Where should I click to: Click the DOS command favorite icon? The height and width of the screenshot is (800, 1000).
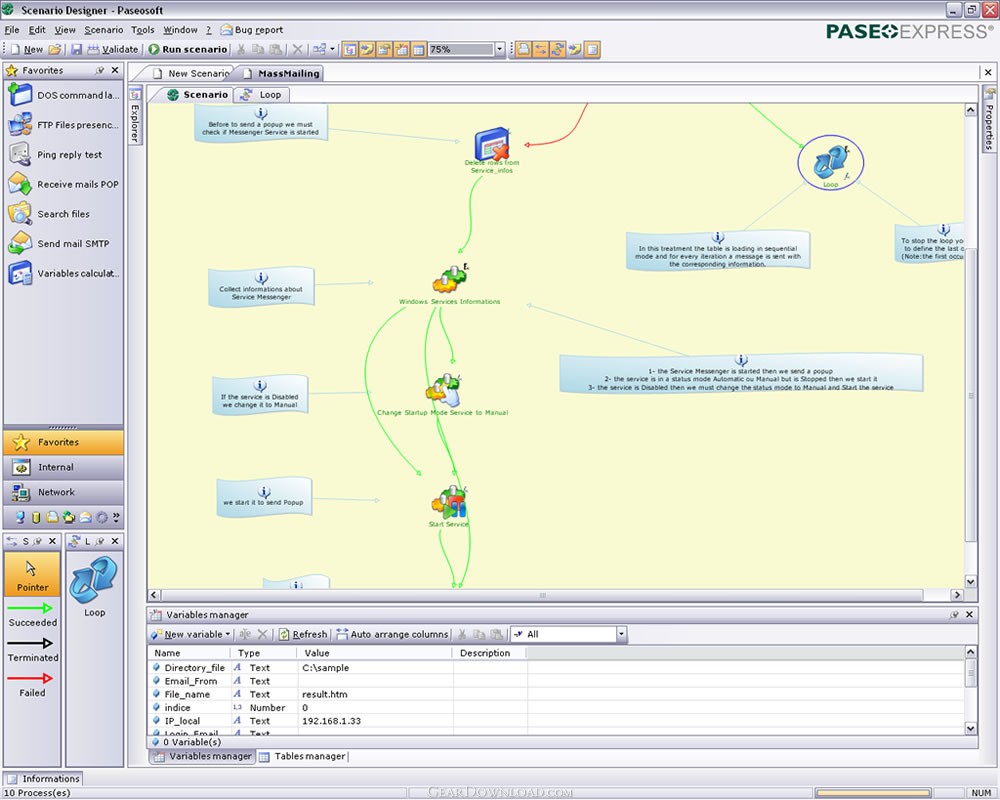(x=20, y=95)
